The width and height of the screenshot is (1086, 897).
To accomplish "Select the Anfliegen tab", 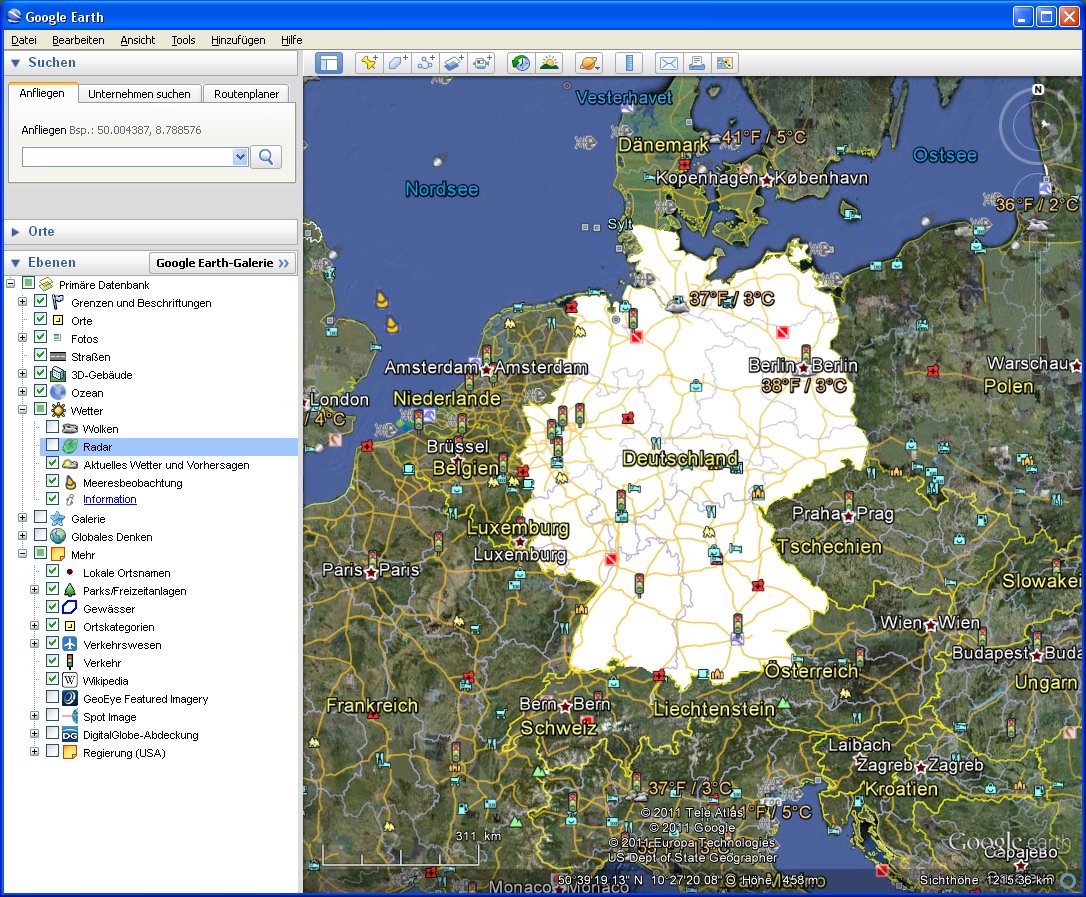I will pos(42,93).
